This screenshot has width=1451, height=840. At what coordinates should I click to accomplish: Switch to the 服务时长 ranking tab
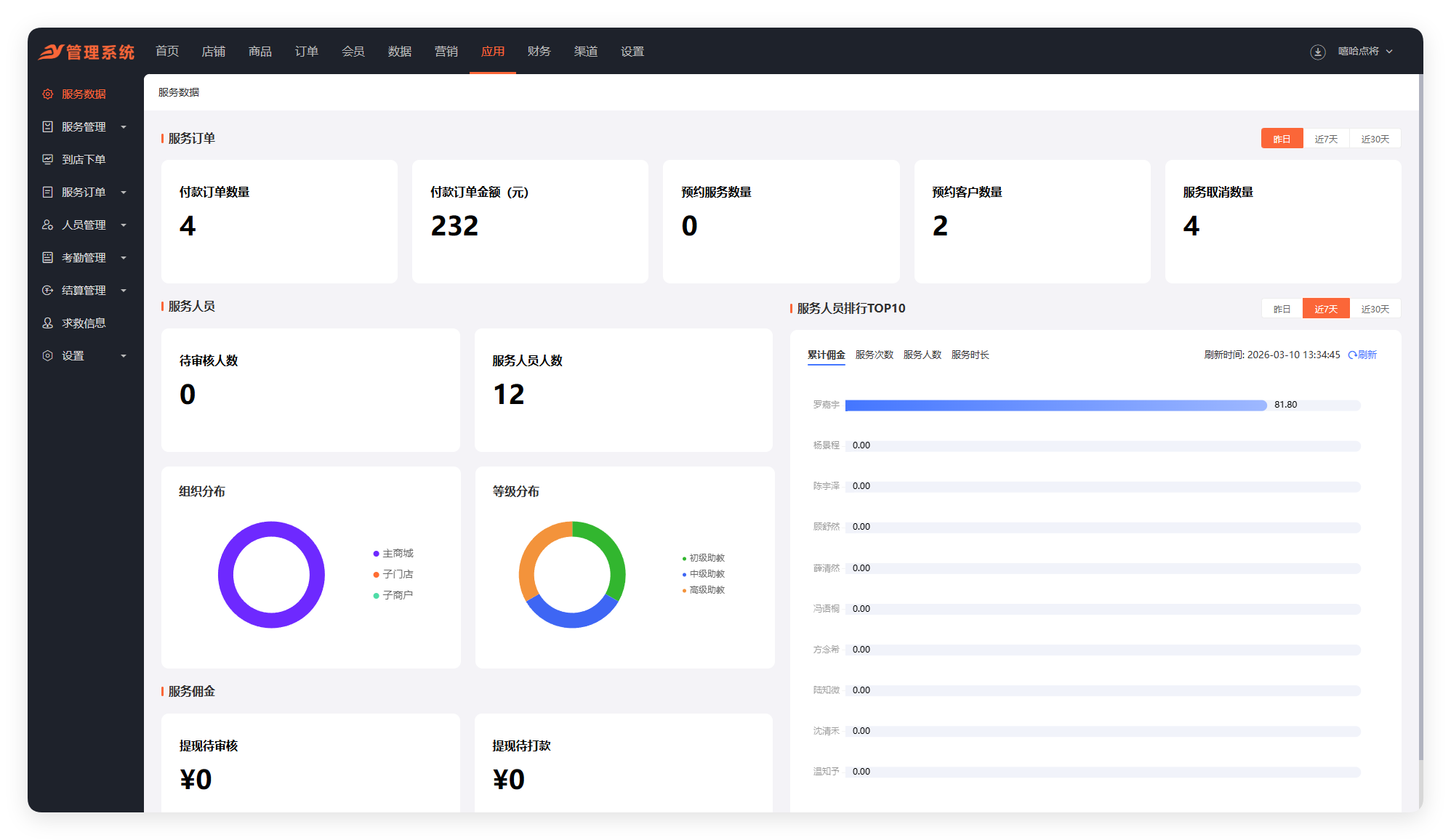tap(970, 355)
